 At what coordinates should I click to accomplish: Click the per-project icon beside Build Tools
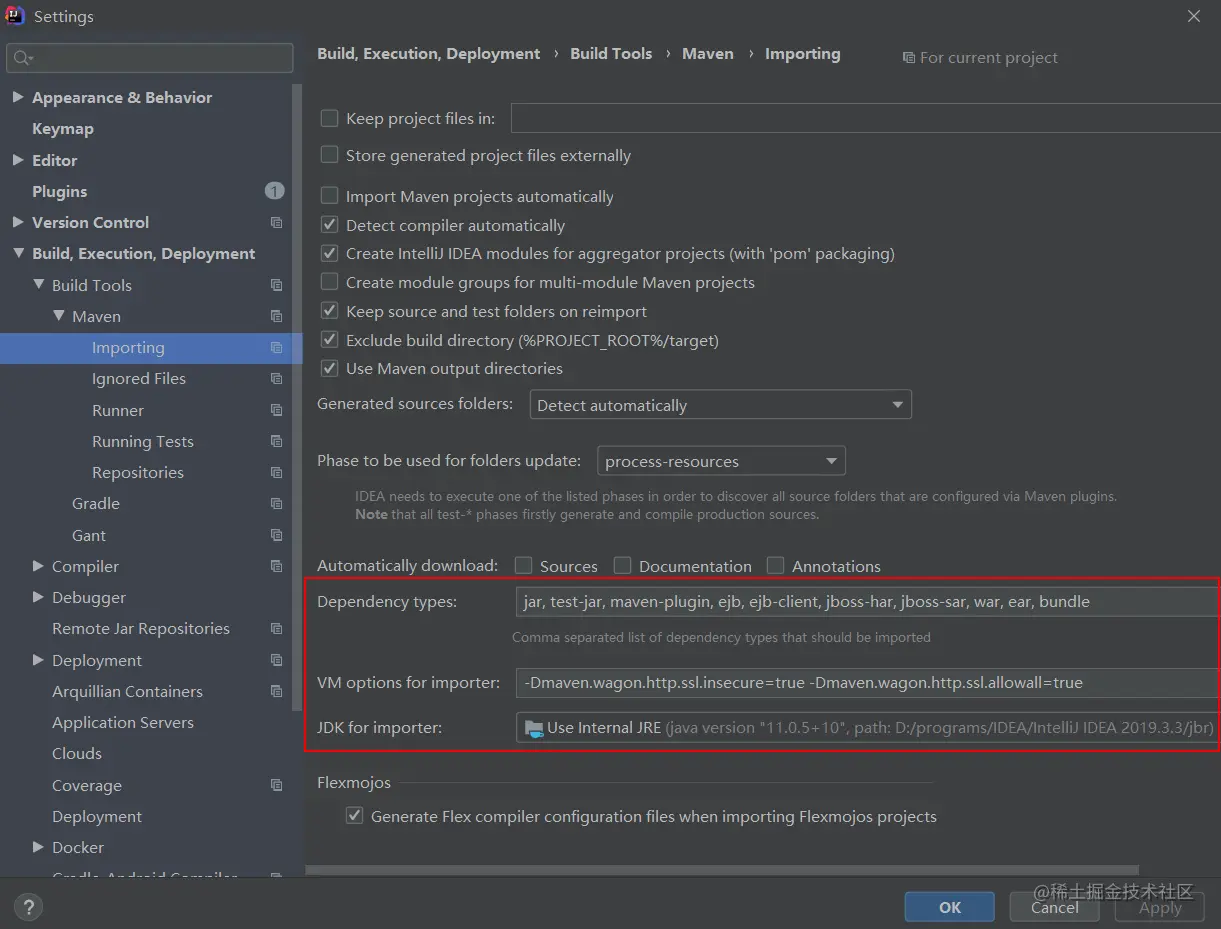(x=276, y=285)
